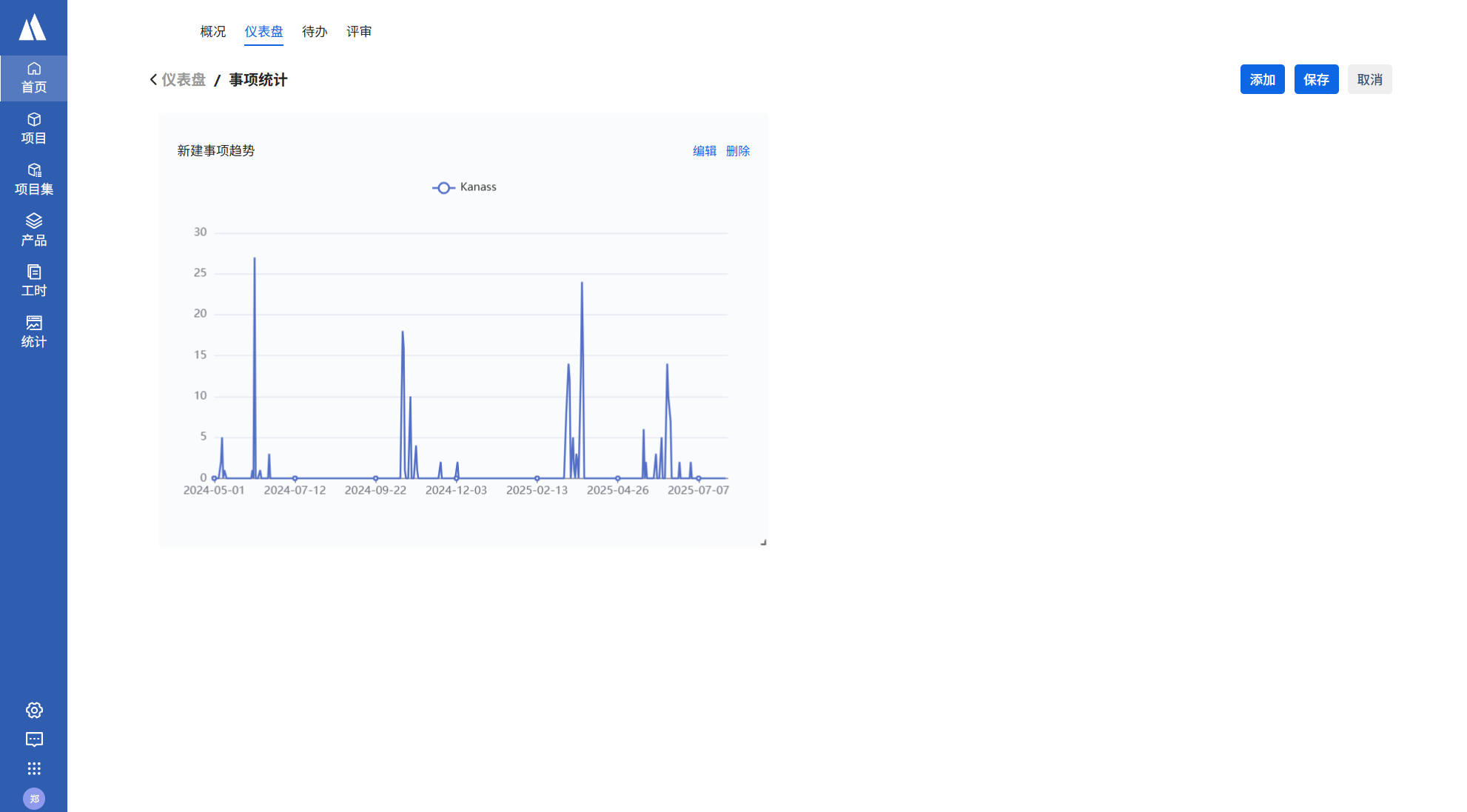This screenshot has height=812, width=1467.
Task: Open the 评审 review tab
Action: (x=359, y=32)
